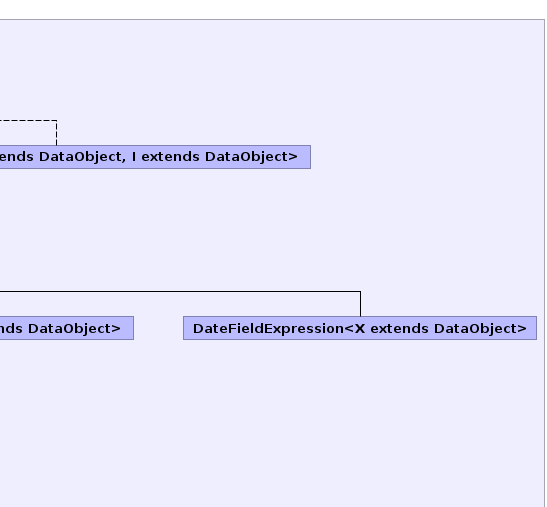Click empty canvas between the two lower nodes

[158, 328]
